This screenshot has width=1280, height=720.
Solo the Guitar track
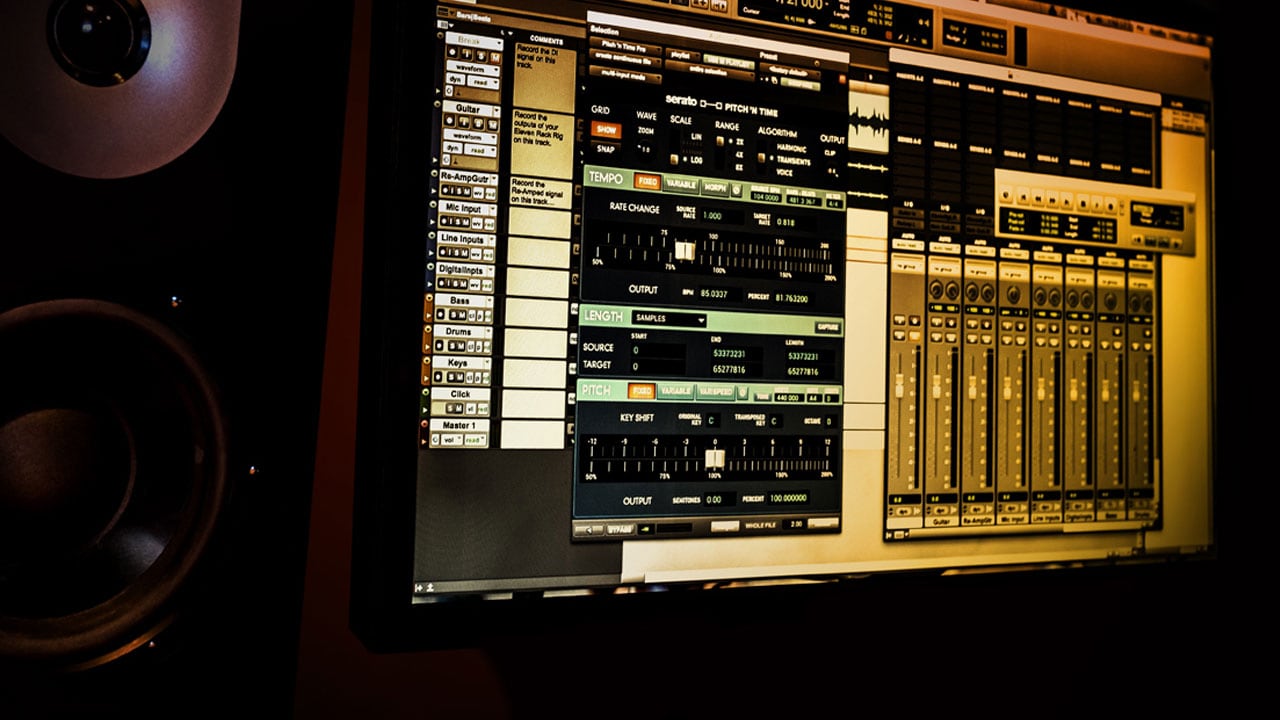(x=478, y=123)
